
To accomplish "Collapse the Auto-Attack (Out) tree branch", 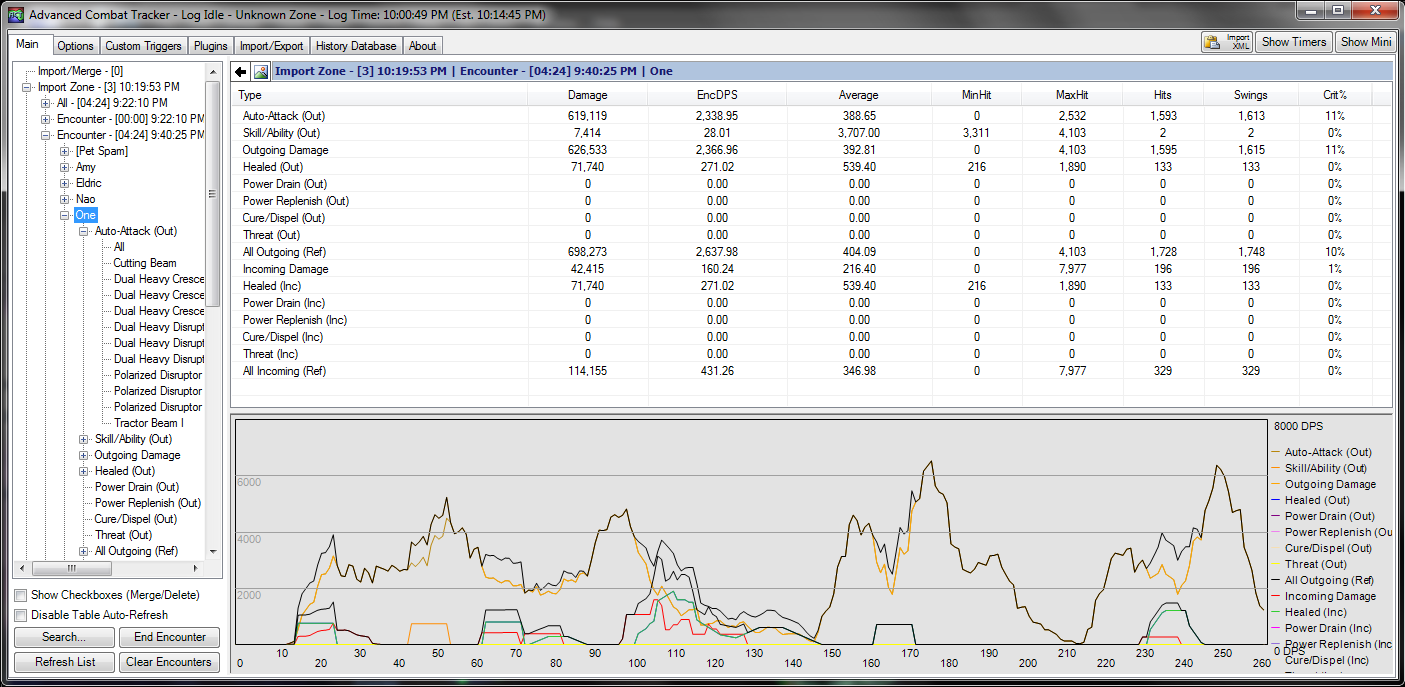I will [84, 231].
